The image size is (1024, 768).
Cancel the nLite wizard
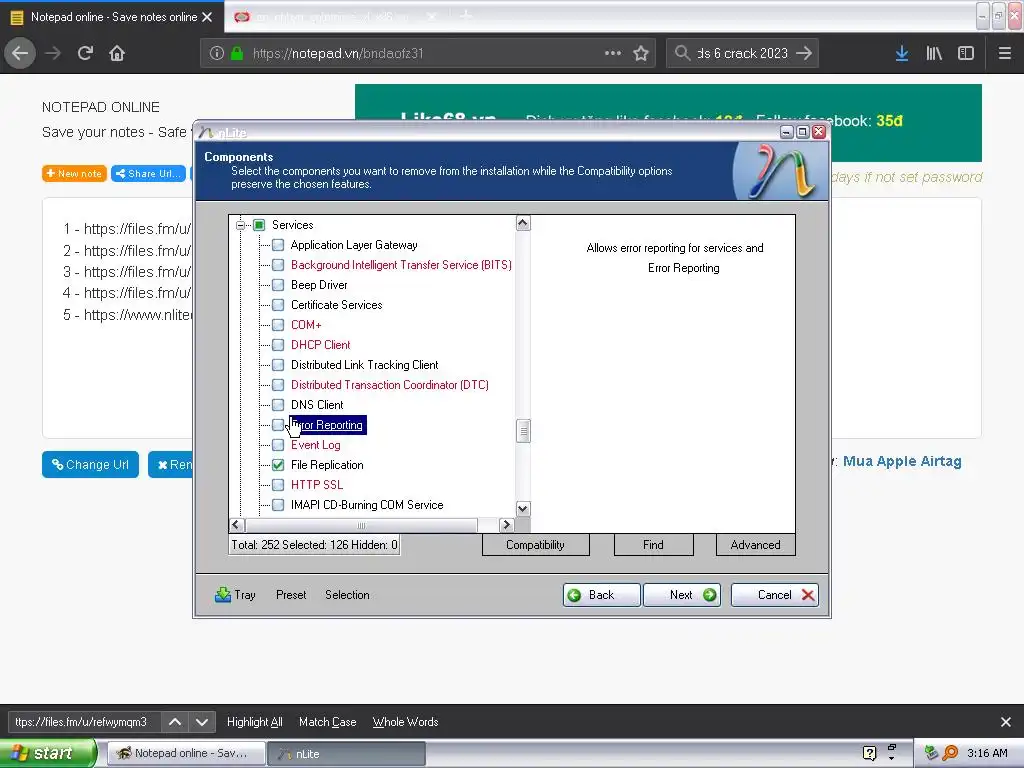[775, 595]
